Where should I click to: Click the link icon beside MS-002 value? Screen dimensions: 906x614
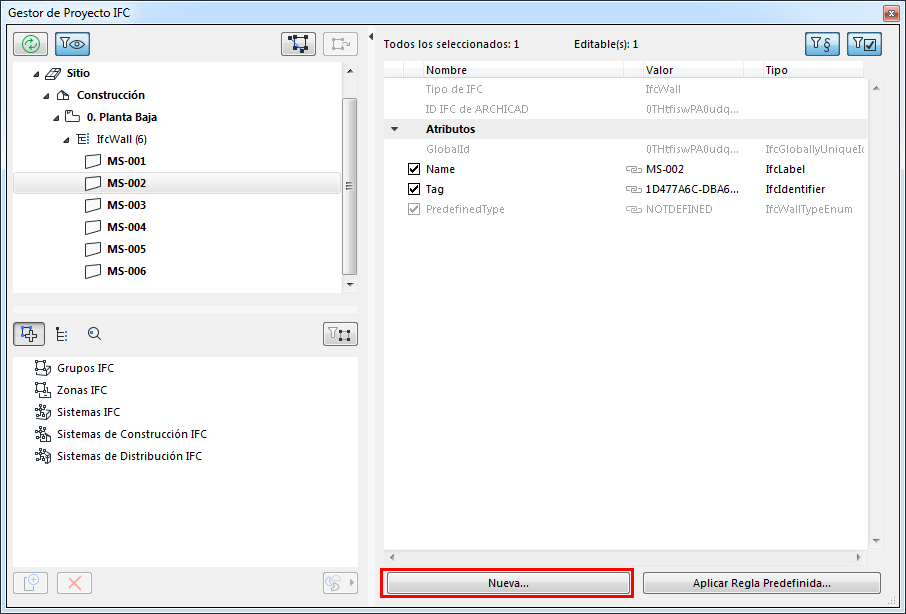click(634, 169)
